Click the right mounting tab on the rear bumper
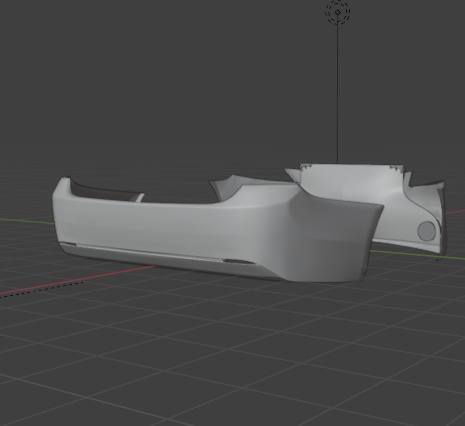The image size is (465, 426). (x=397, y=168)
